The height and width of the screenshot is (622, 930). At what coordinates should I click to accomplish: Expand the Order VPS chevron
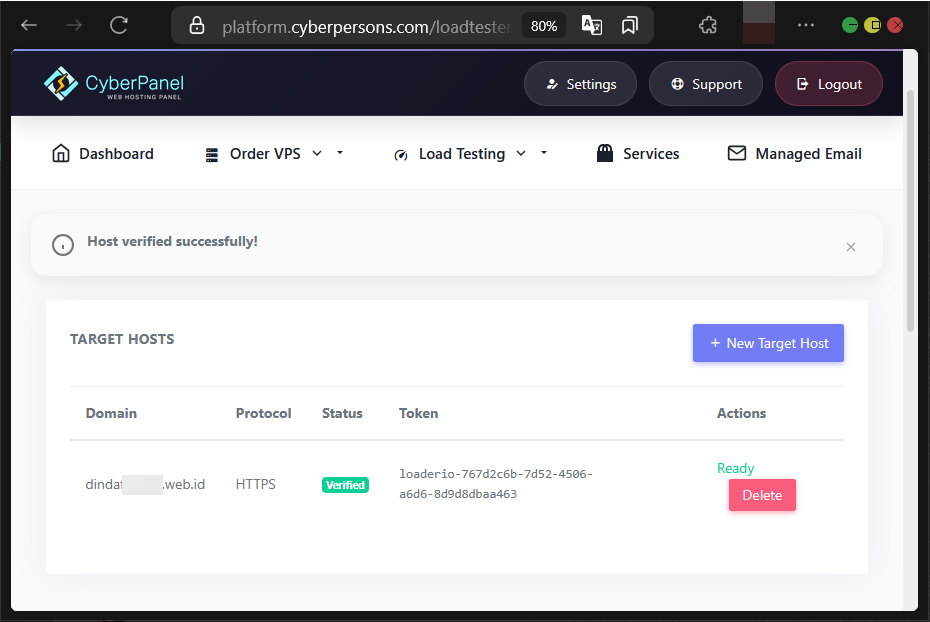click(x=317, y=154)
